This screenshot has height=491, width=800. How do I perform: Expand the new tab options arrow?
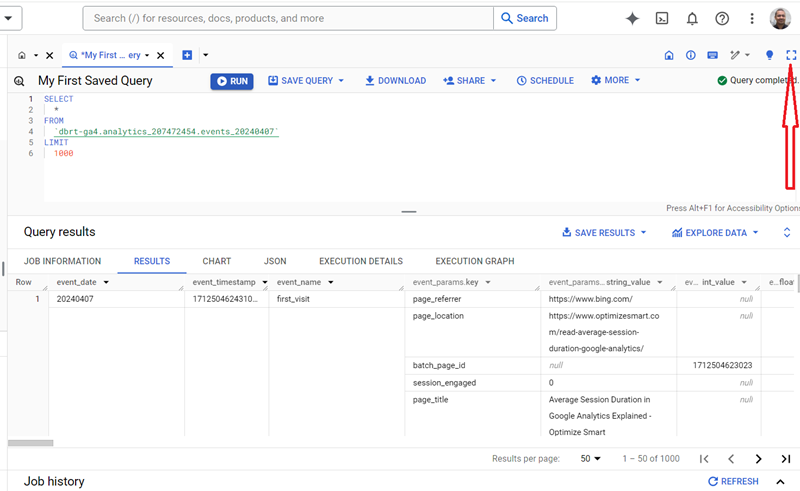pyautogui.click(x=206, y=55)
